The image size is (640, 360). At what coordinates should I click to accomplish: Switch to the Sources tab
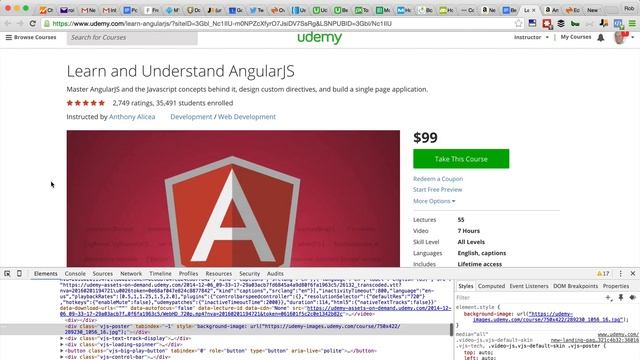click(x=102, y=273)
